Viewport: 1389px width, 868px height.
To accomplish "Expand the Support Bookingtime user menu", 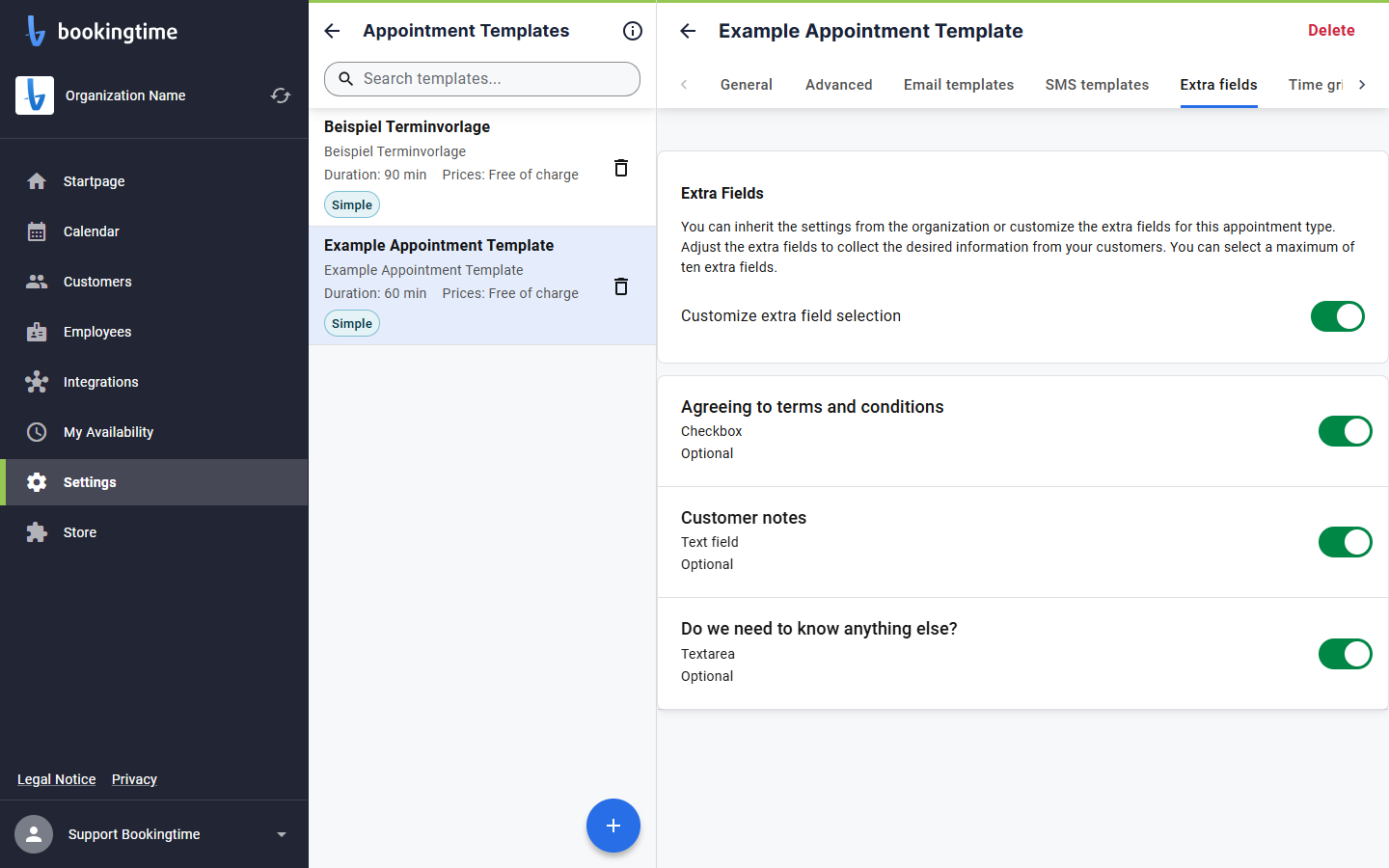I will tap(282, 834).
